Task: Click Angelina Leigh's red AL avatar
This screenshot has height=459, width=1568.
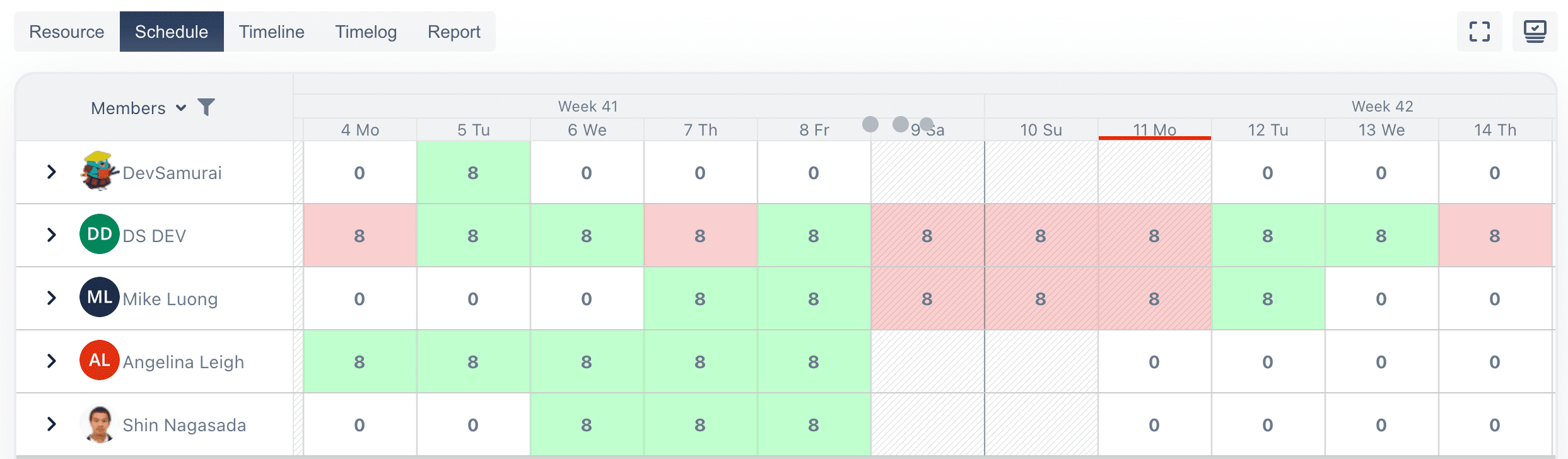Action: 99,361
